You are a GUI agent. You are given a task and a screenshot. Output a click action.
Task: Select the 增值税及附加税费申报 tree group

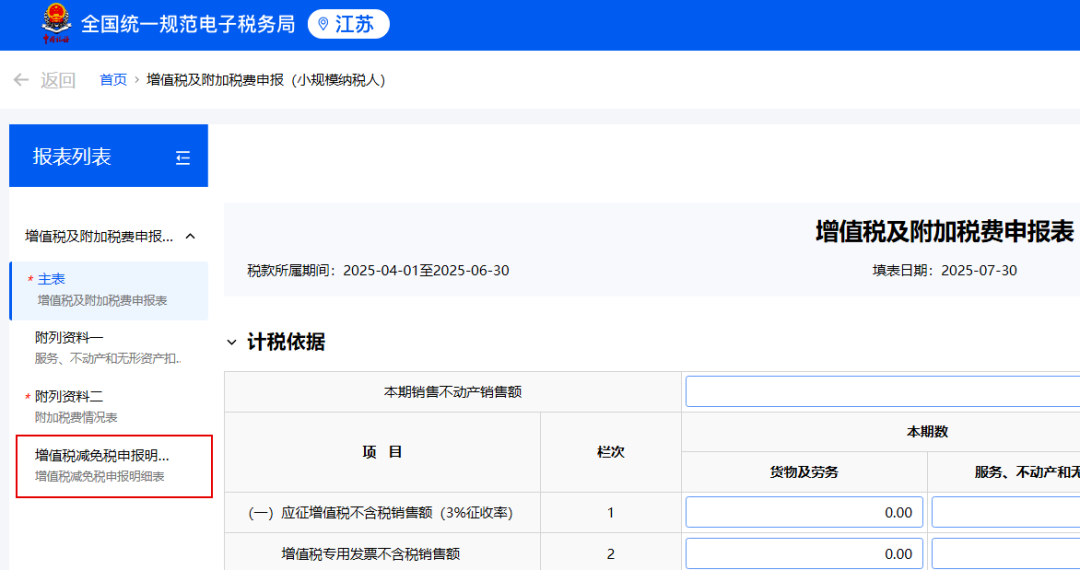tap(109, 236)
